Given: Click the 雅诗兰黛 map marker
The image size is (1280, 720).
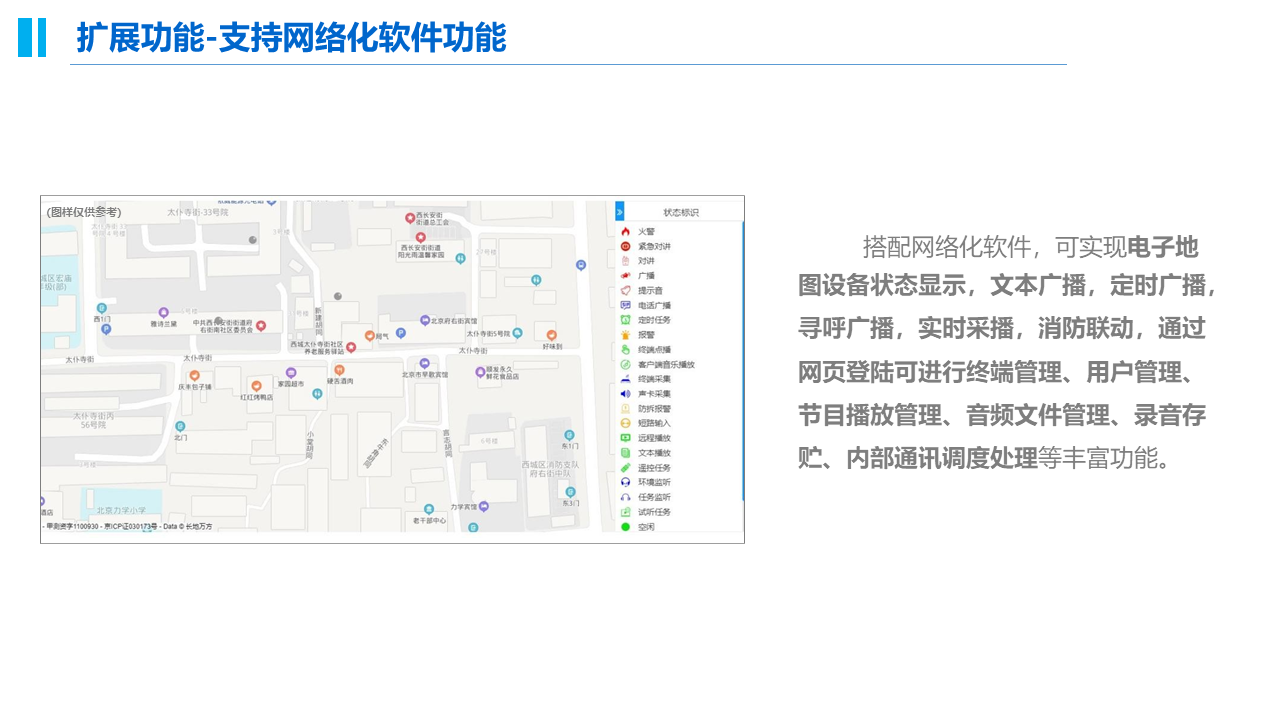Looking at the screenshot, I should pos(164,313).
